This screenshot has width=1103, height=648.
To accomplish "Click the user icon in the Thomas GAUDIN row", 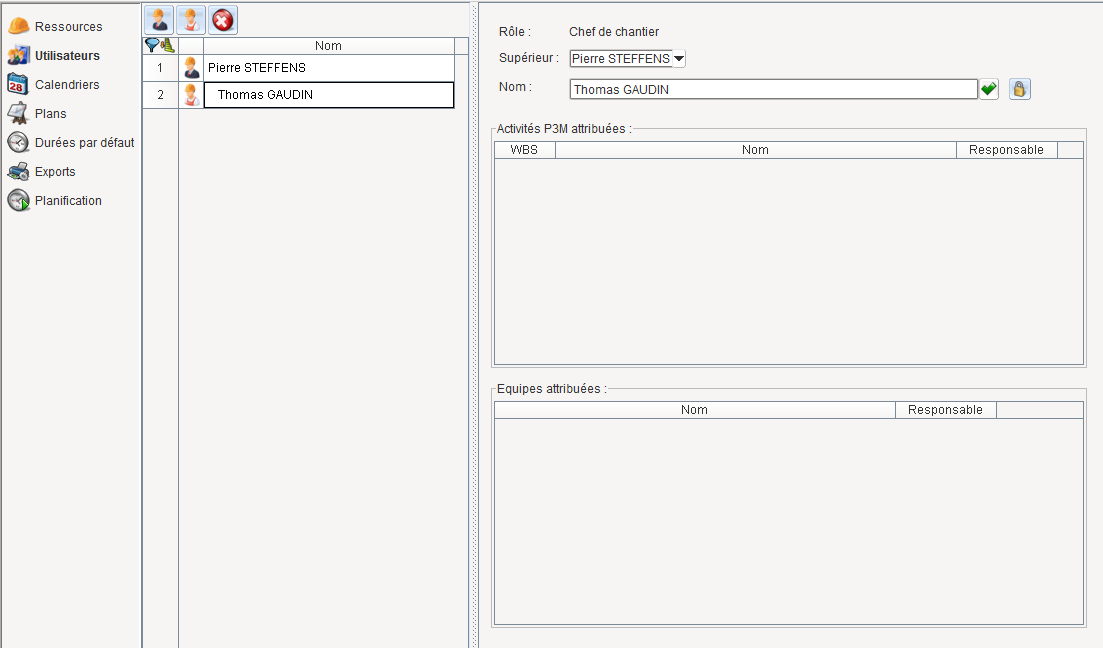I will [191, 95].
